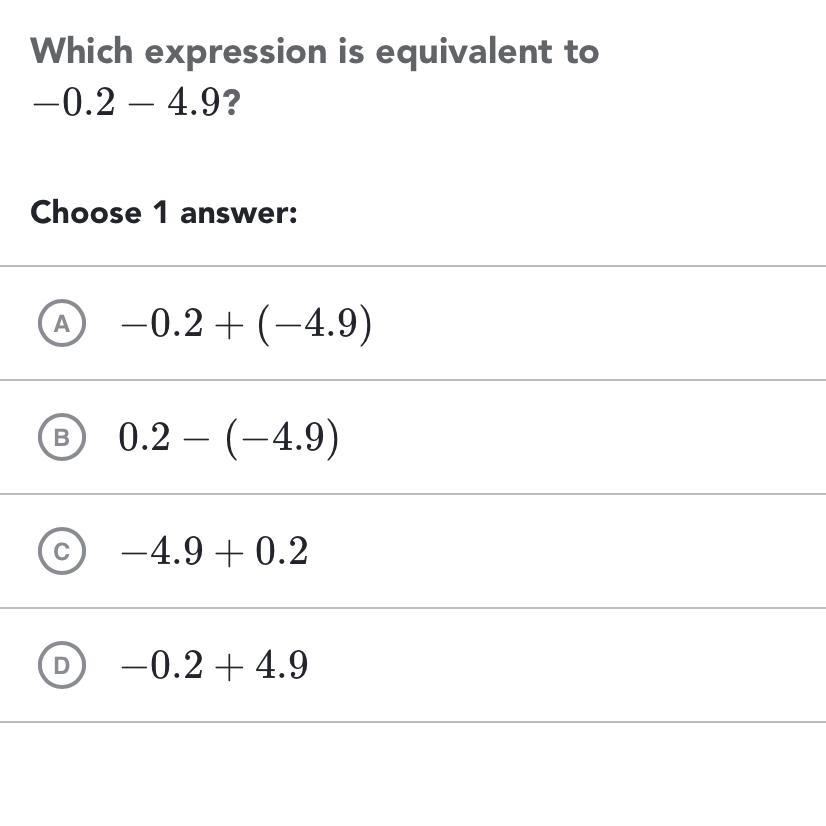Click the leading 0.2 in option B
826x826 pixels.
tap(144, 438)
